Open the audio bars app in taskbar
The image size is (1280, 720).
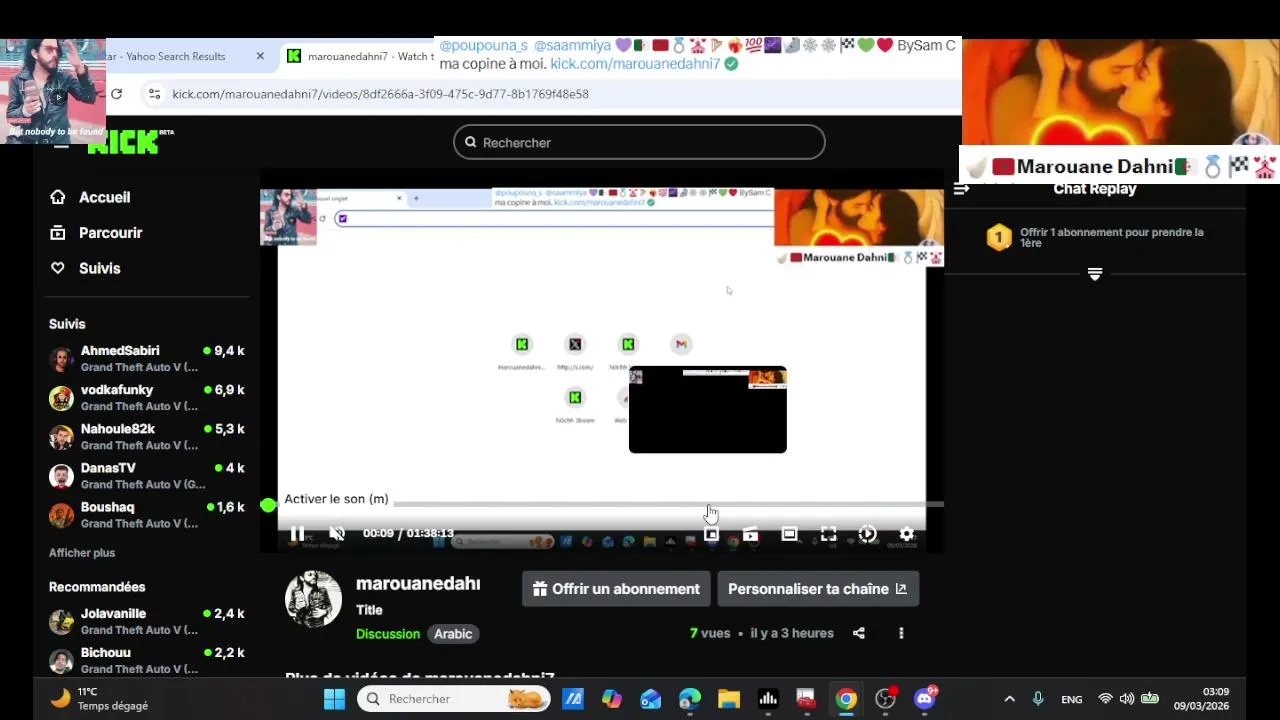(768, 699)
